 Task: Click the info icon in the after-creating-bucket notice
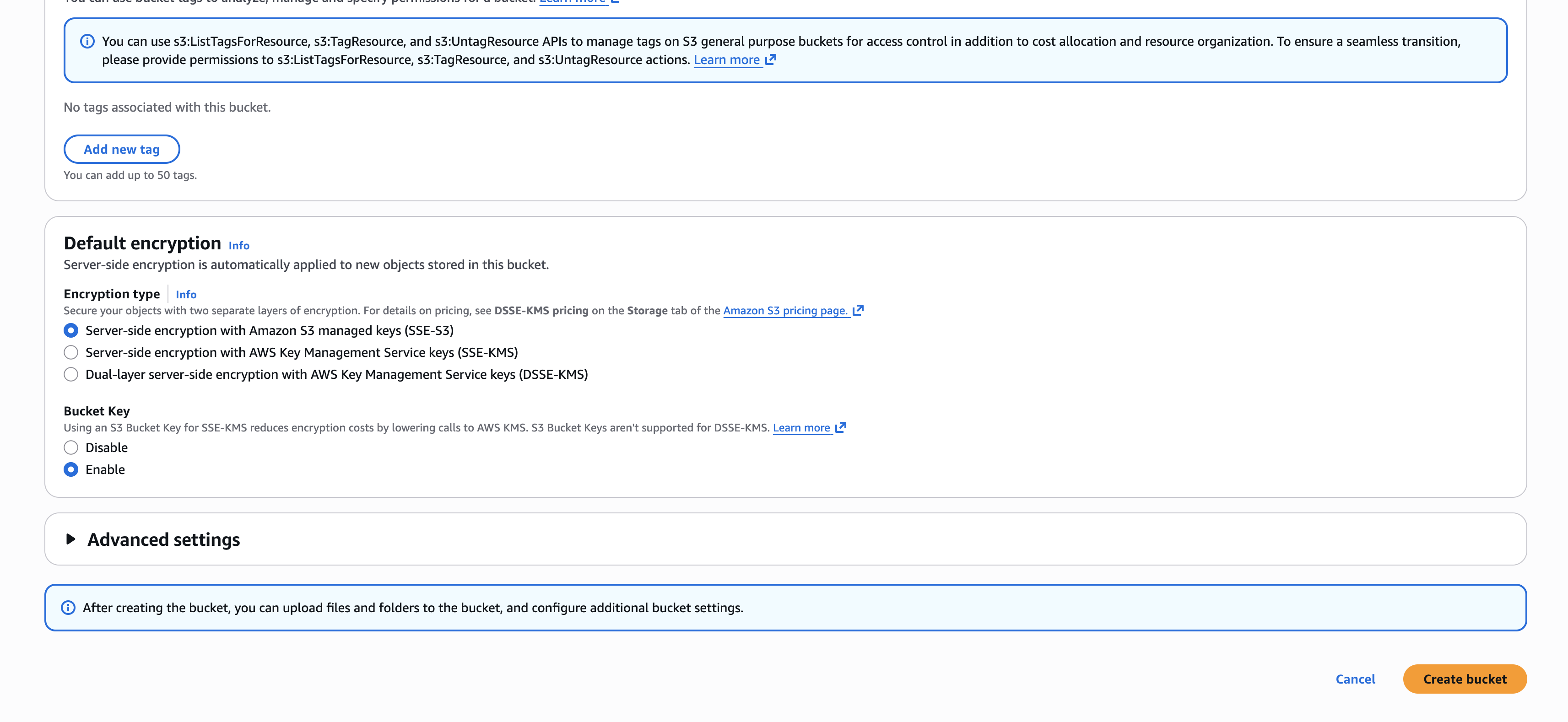tap(68, 608)
